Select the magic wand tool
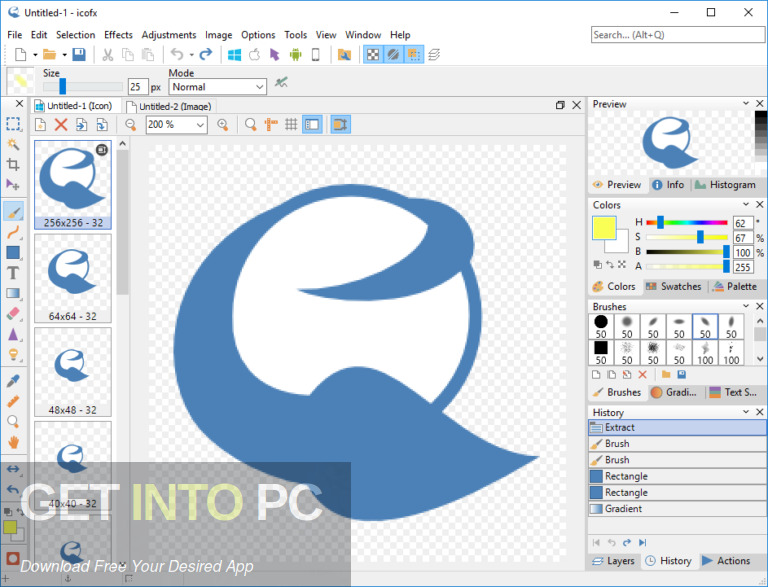The image size is (768, 587). 13,144
